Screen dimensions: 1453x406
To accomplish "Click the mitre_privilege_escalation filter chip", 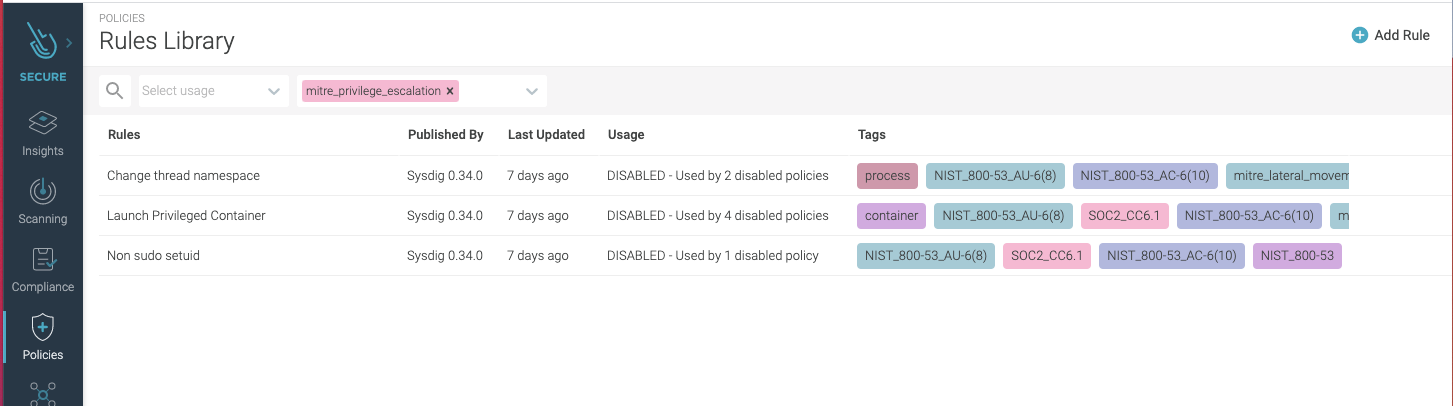I will click(x=380, y=91).
